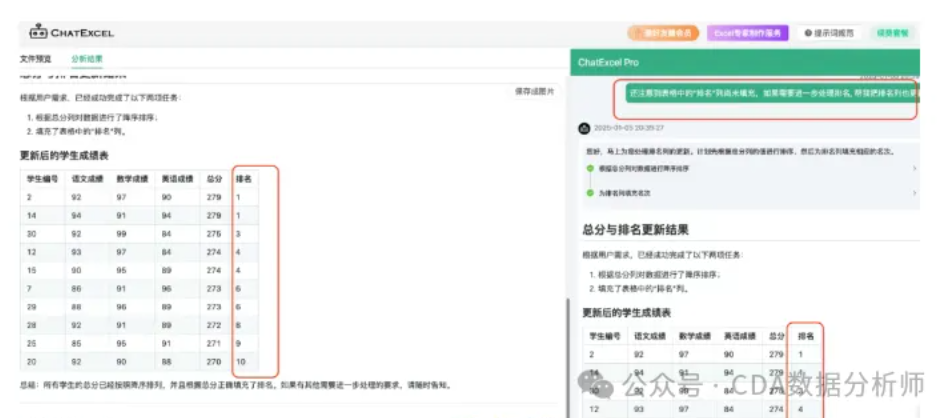Expand the fill-ranking step chevron

pyautogui.click(x=914, y=193)
